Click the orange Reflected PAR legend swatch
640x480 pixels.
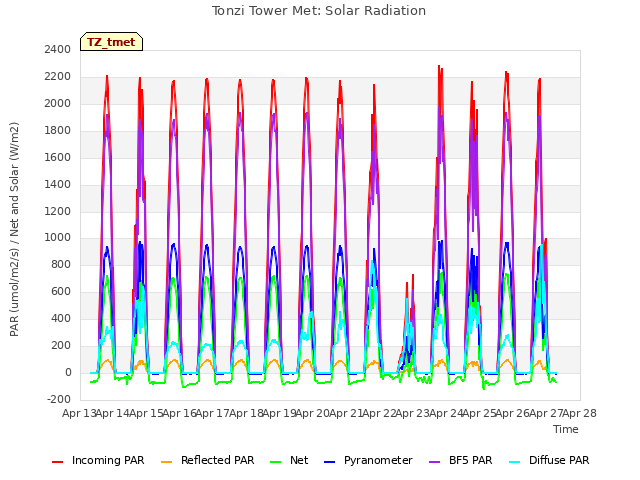167,462
